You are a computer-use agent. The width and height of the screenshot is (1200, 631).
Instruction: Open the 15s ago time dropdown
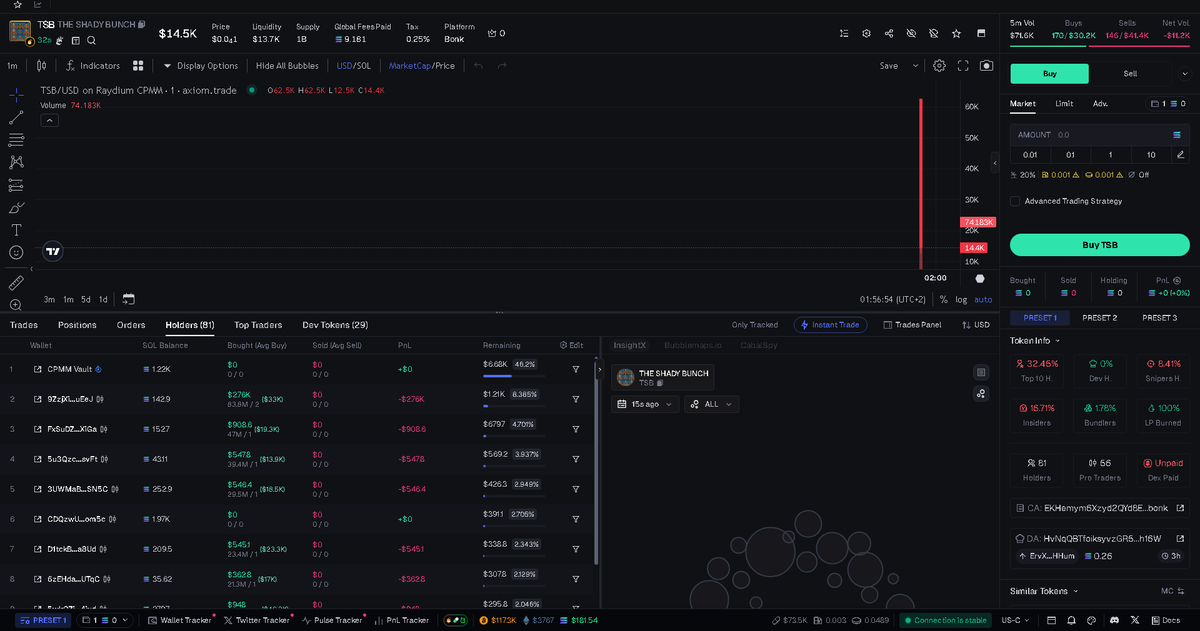pyautogui.click(x=645, y=404)
